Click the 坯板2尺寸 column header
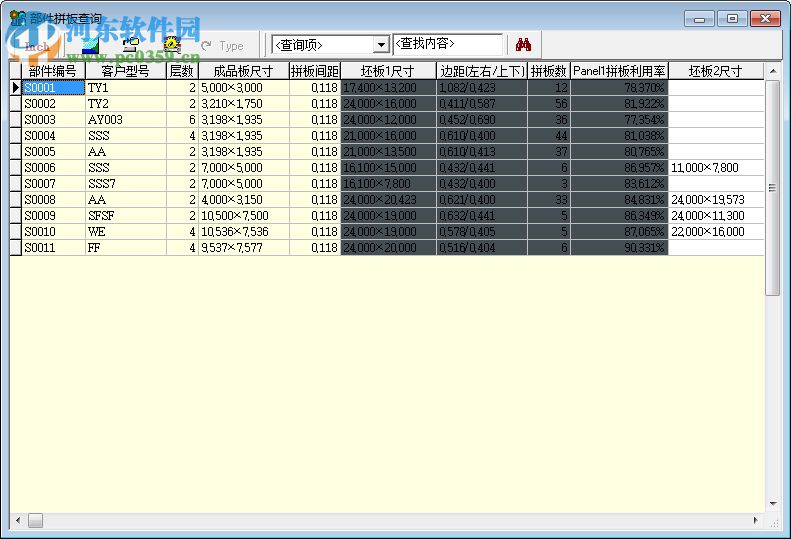 pyautogui.click(x=716, y=71)
